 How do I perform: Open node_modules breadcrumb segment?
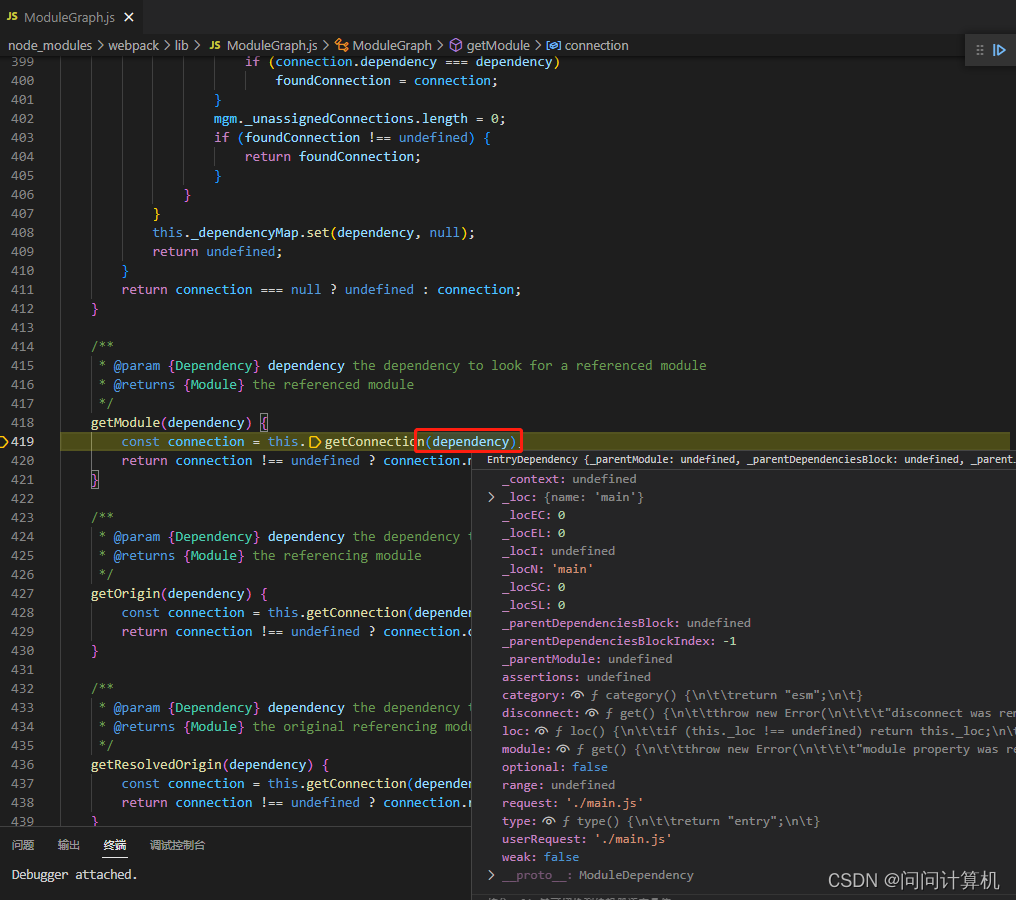pos(50,45)
